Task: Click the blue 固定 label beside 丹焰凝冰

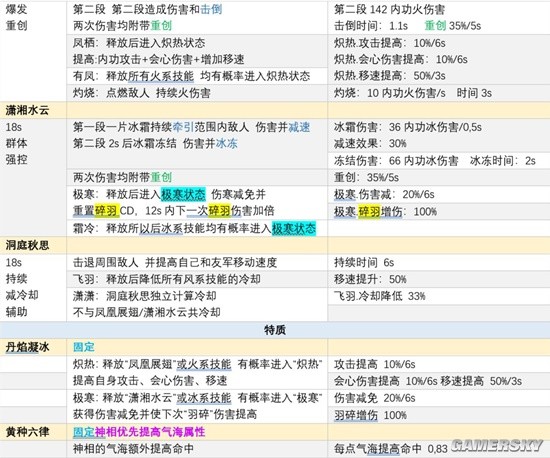Action: (84, 347)
